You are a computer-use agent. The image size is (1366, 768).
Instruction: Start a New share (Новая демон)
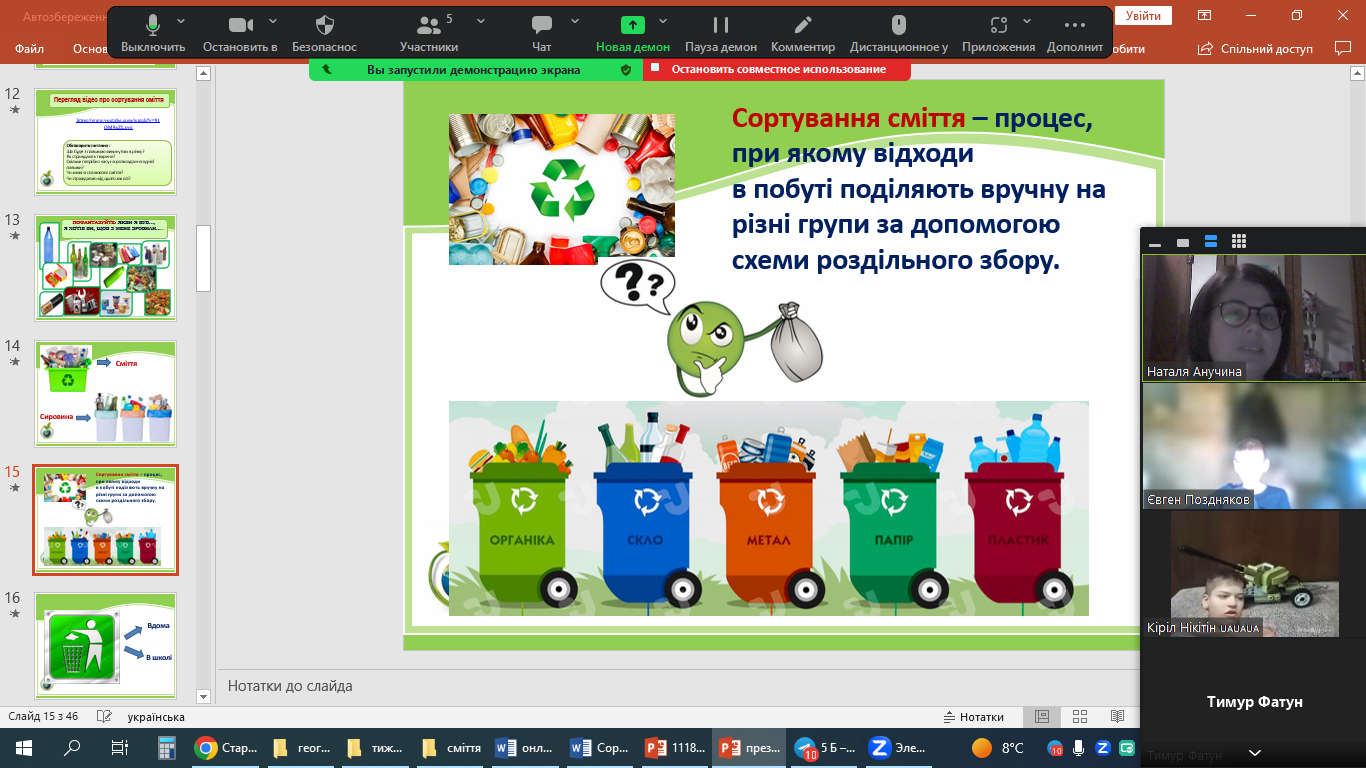[x=633, y=25]
